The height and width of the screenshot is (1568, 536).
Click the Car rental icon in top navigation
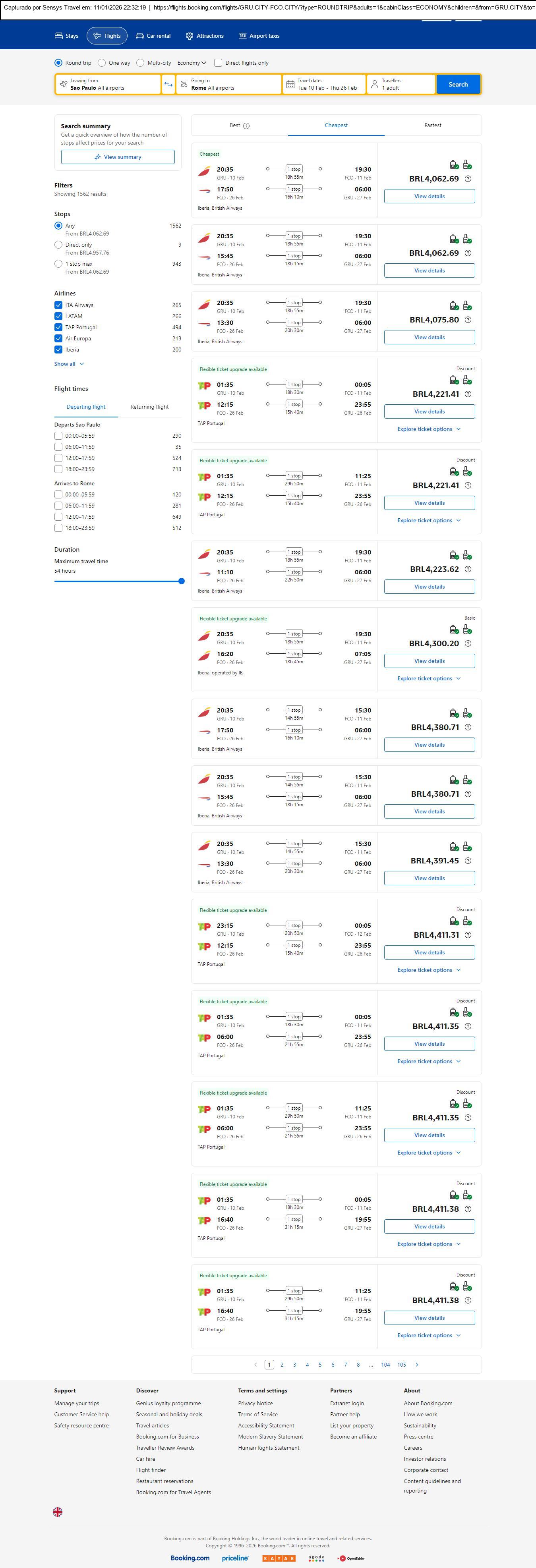click(x=140, y=36)
